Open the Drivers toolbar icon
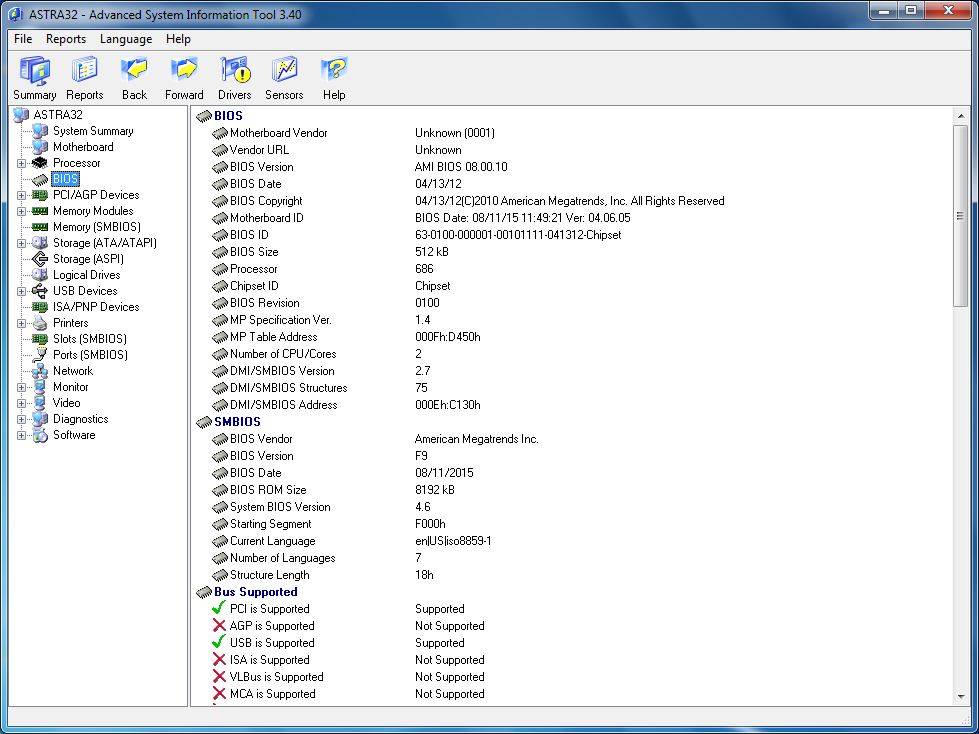The height and width of the screenshot is (734, 979). [235, 71]
